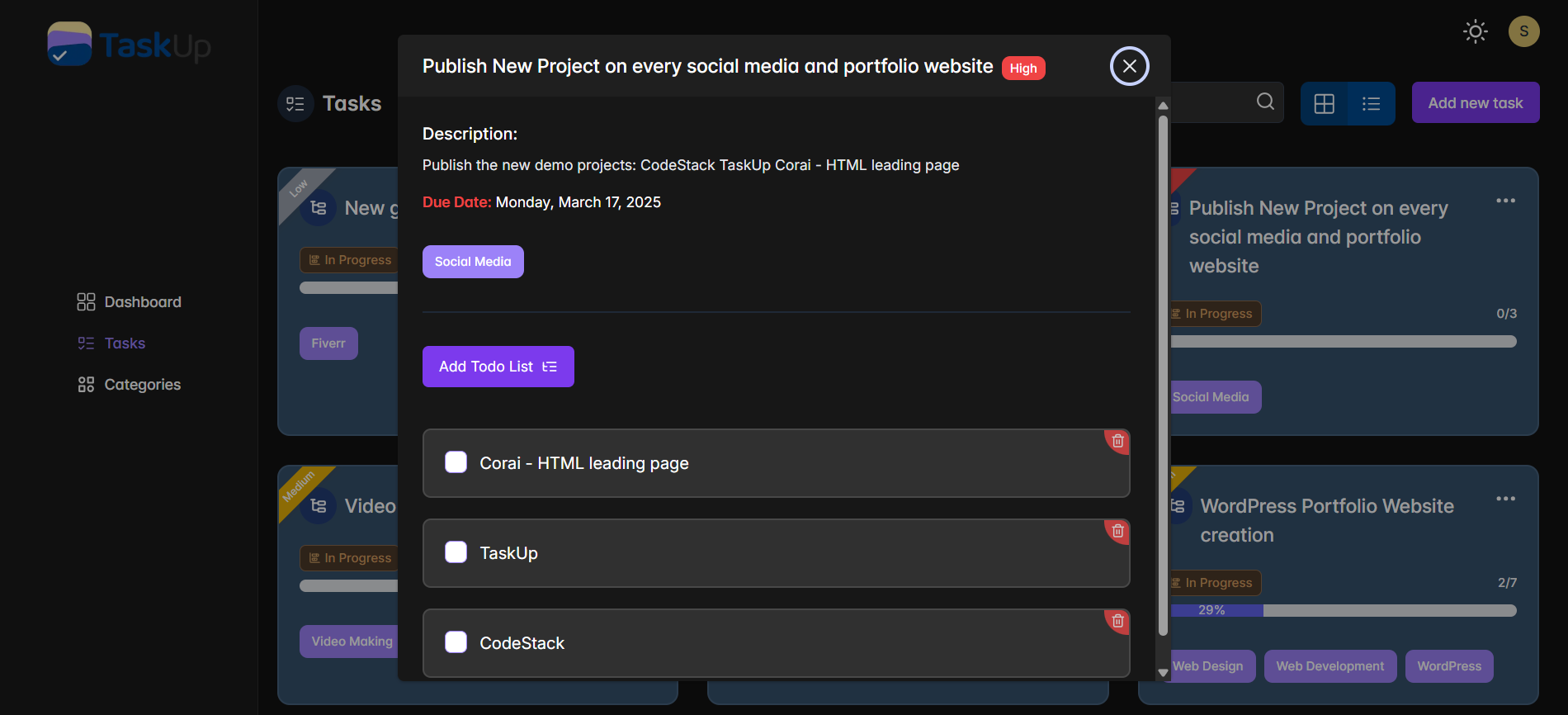
Task: Remove the CodeStack todo with trash icon
Action: pos(1117,621)
